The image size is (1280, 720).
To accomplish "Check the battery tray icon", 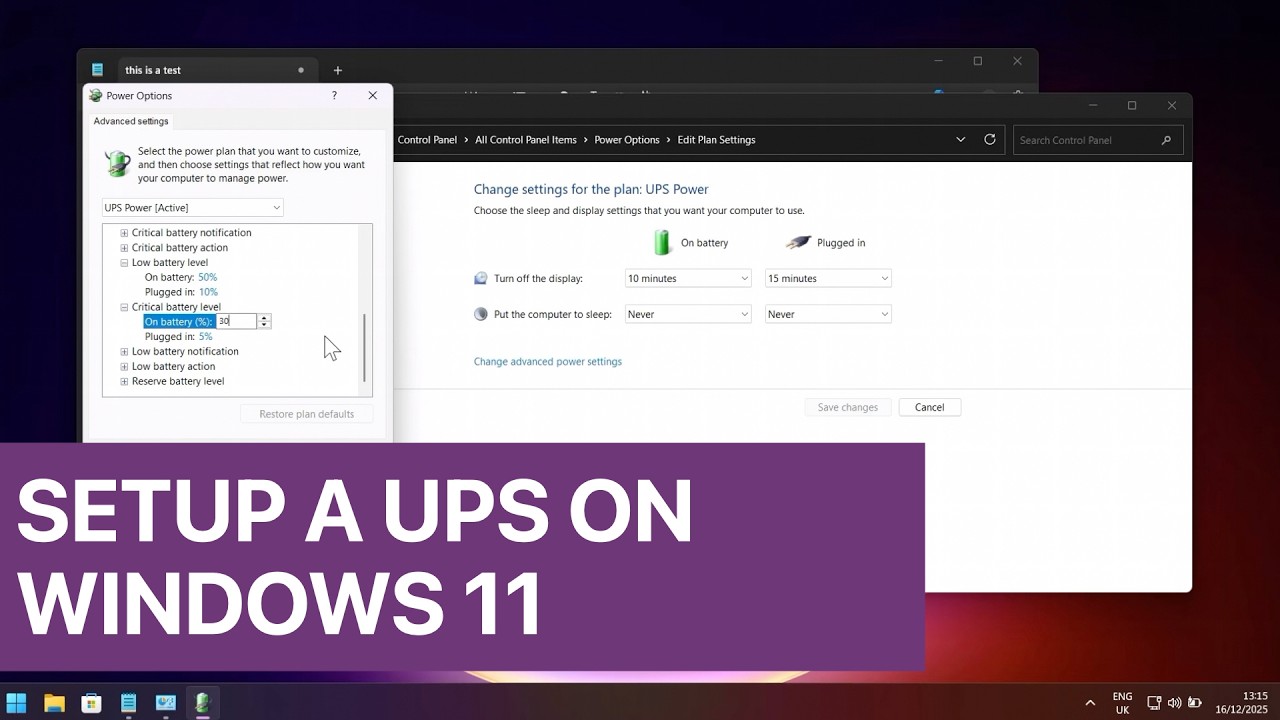I will 1194,703.
